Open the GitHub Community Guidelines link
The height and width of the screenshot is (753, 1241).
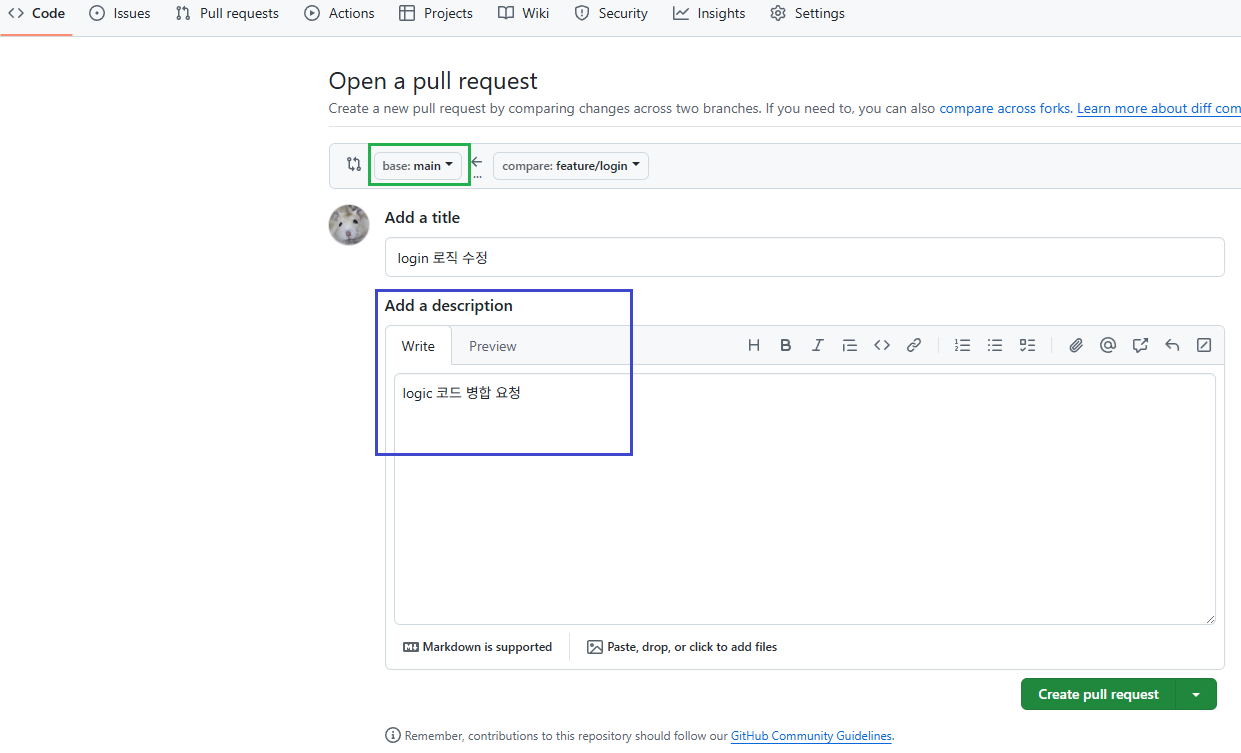[811, 735]
